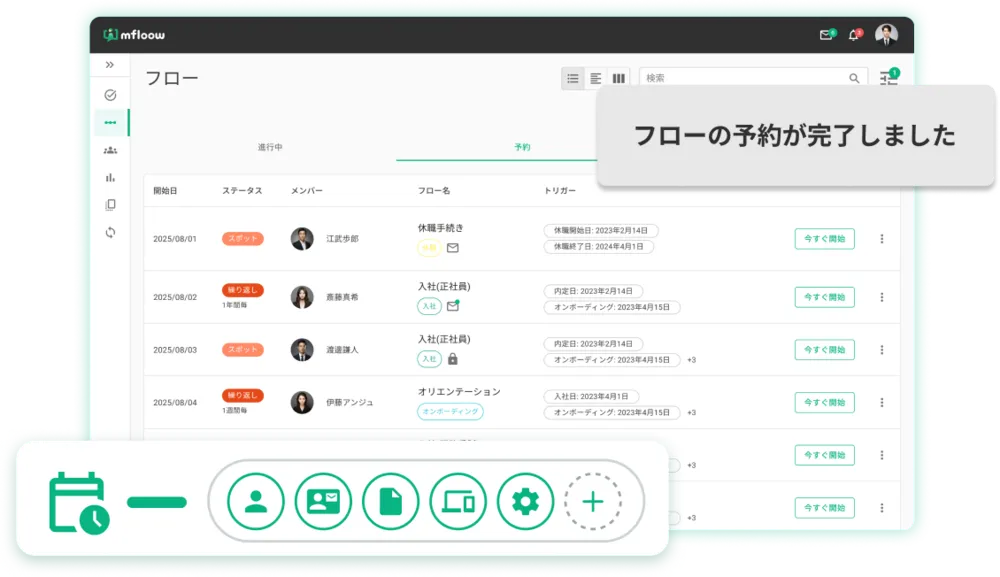The width and height of the screenshot is (1000, 577).
Task: Click the オンボーディング tag under オリエンテーション
Action: tap(450, 411)
